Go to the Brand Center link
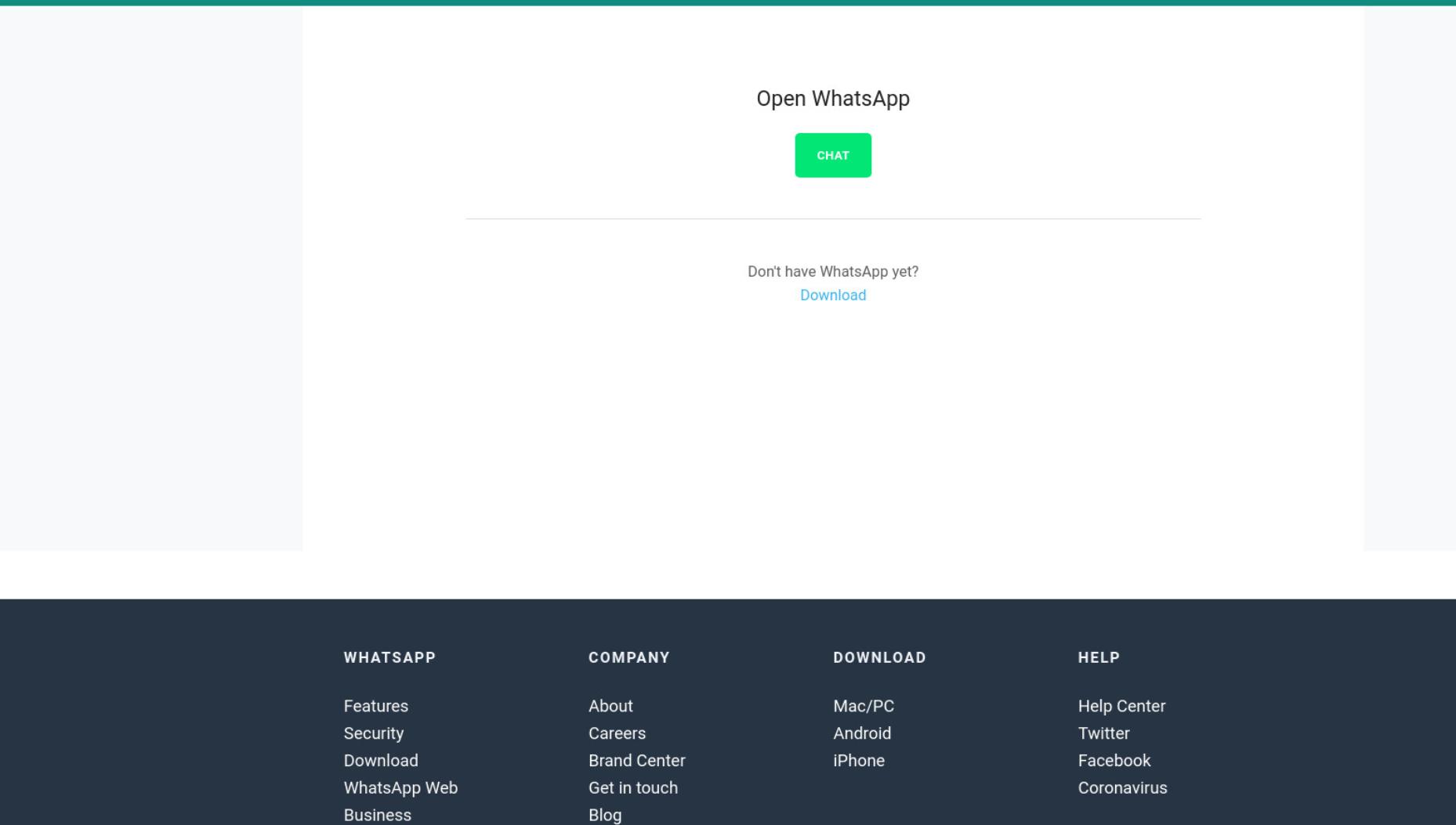 tap(637, 761)
